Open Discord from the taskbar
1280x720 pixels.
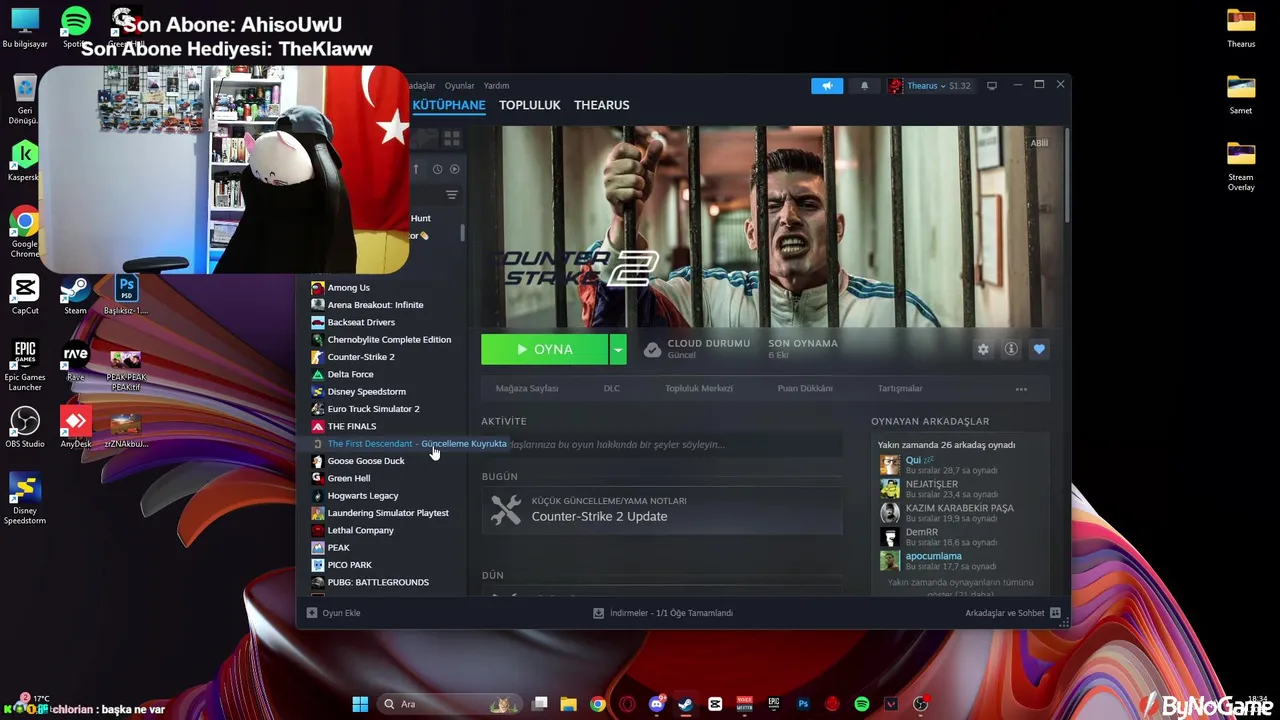656,704
